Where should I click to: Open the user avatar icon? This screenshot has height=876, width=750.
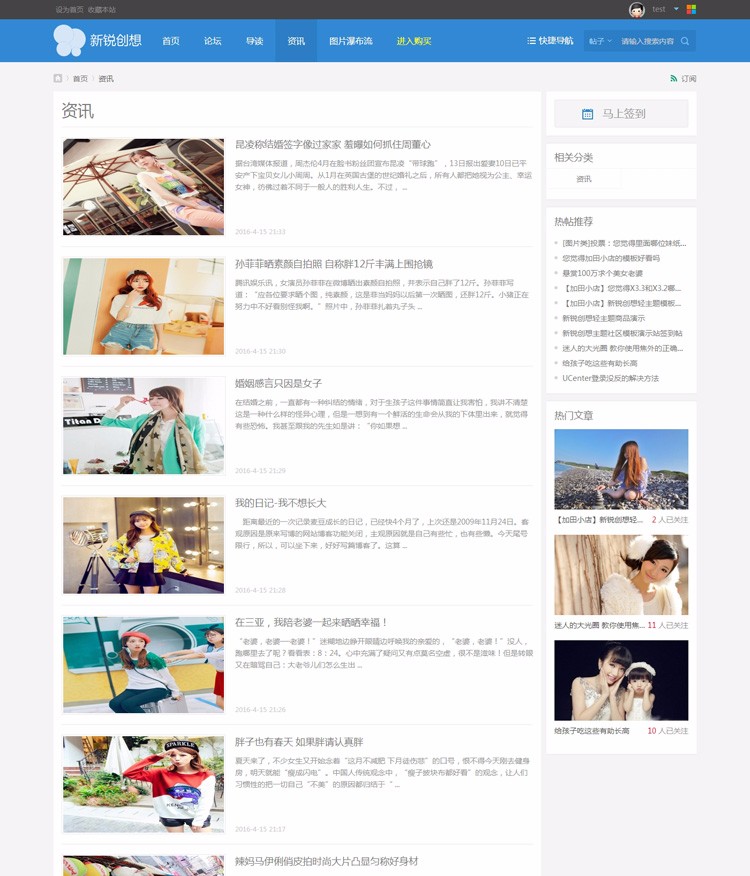tap(637, 9)
